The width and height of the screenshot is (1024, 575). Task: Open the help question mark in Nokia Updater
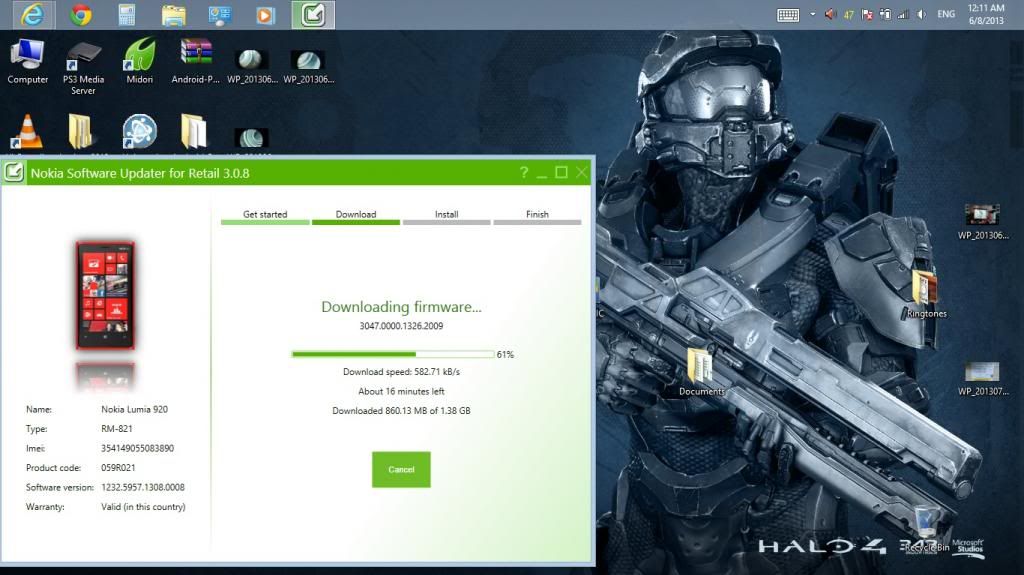[523, 173]
